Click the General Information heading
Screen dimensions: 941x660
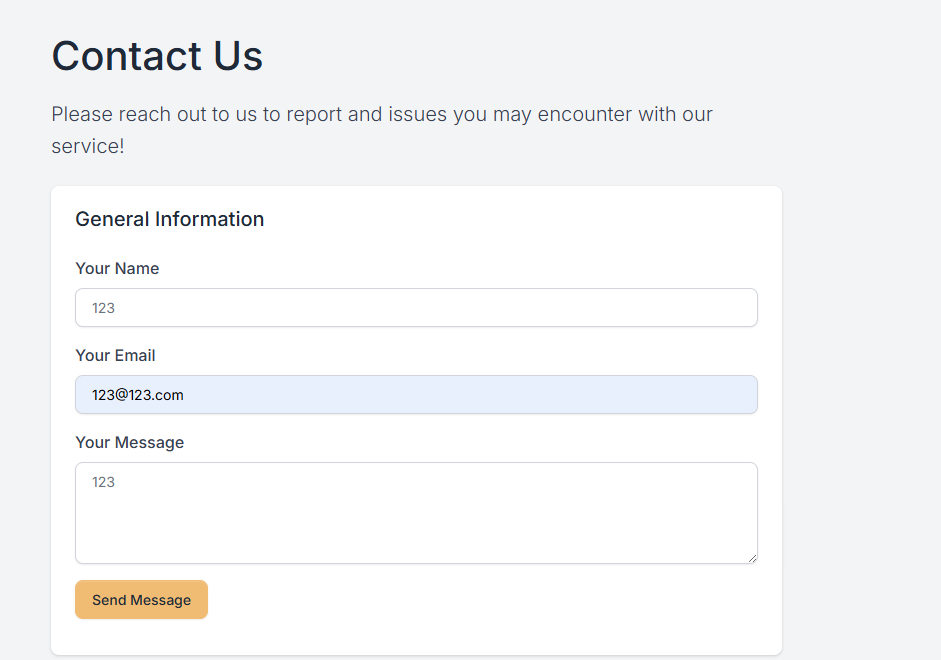click(x=169, y=219)
